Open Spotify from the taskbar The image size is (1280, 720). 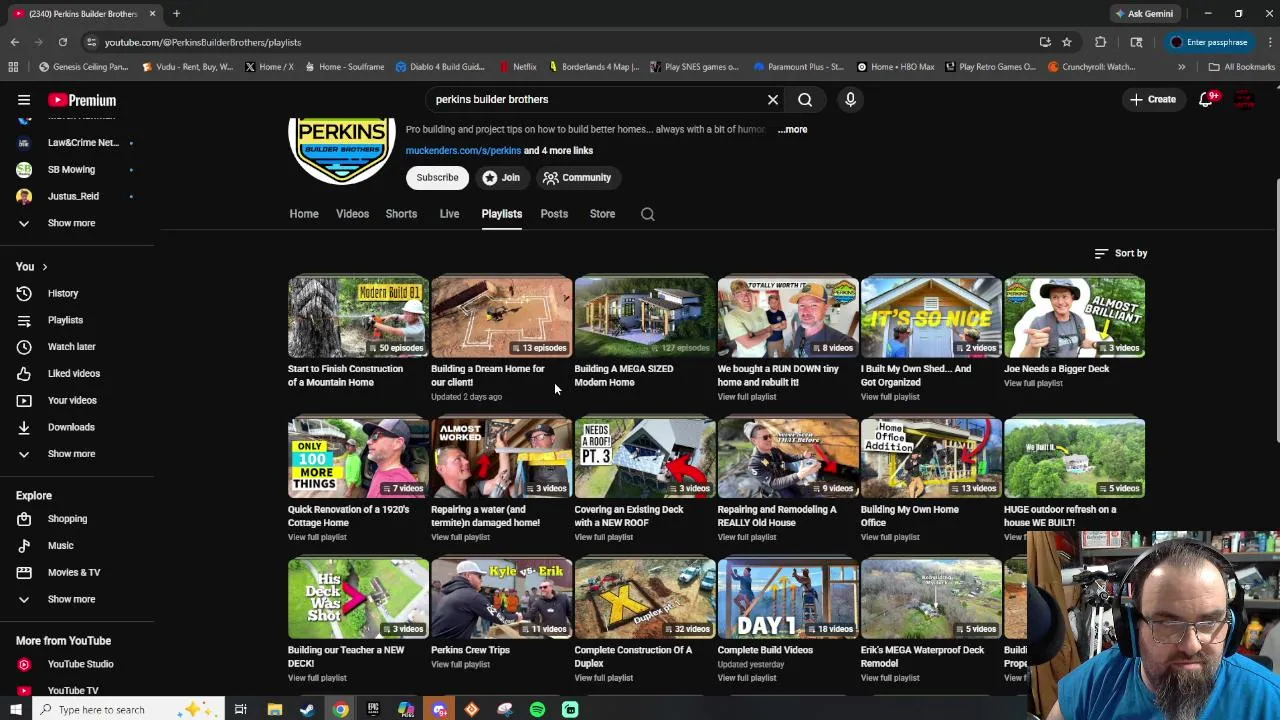537,710
